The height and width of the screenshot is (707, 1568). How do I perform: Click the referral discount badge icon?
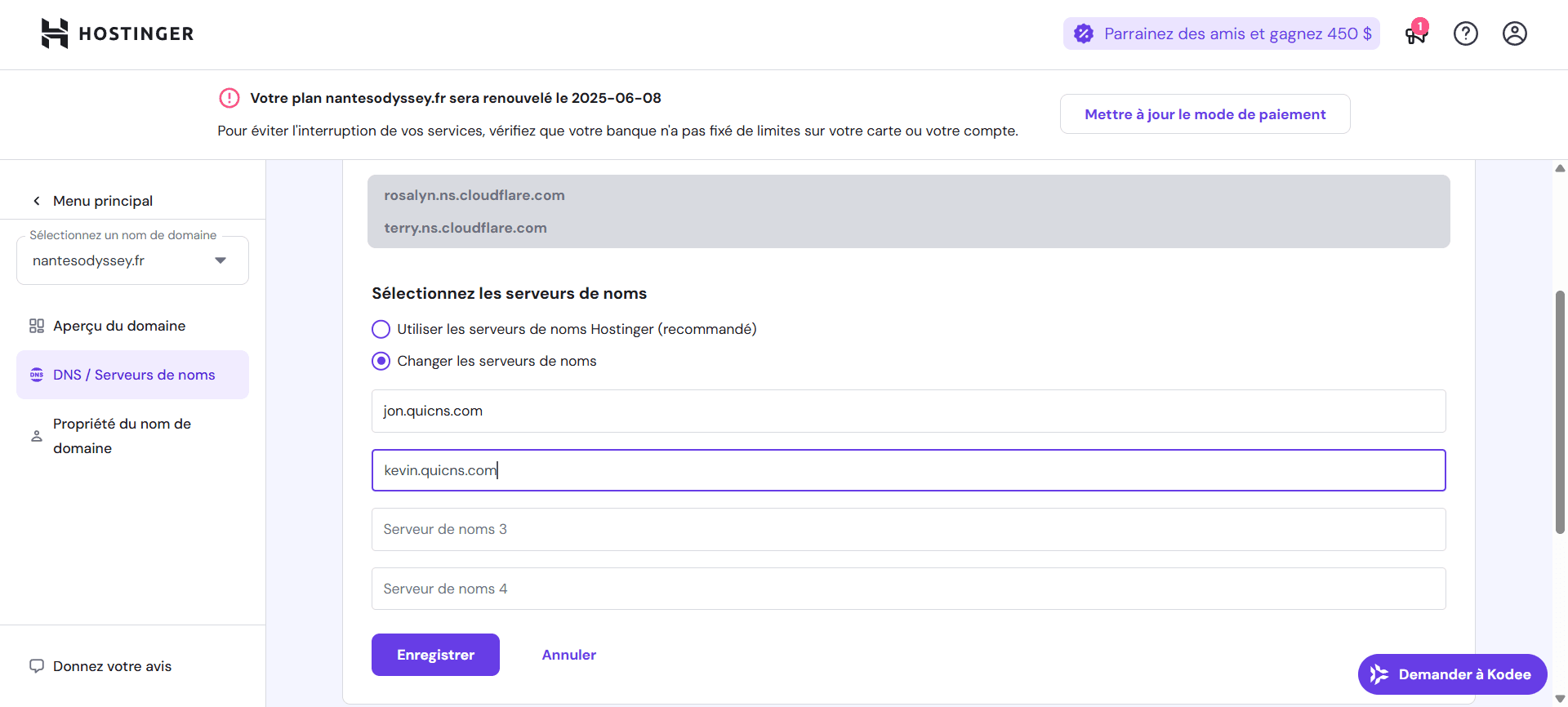tap(1084, 33)
